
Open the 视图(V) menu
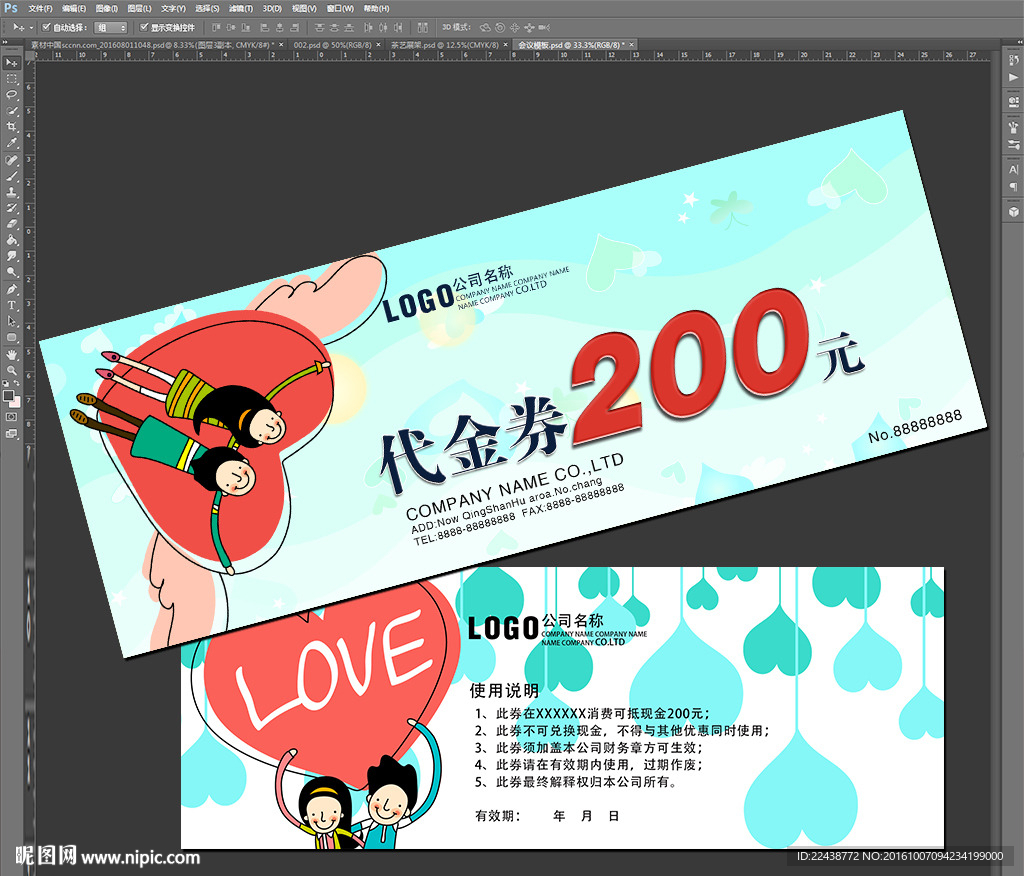[x=304, y=8]
